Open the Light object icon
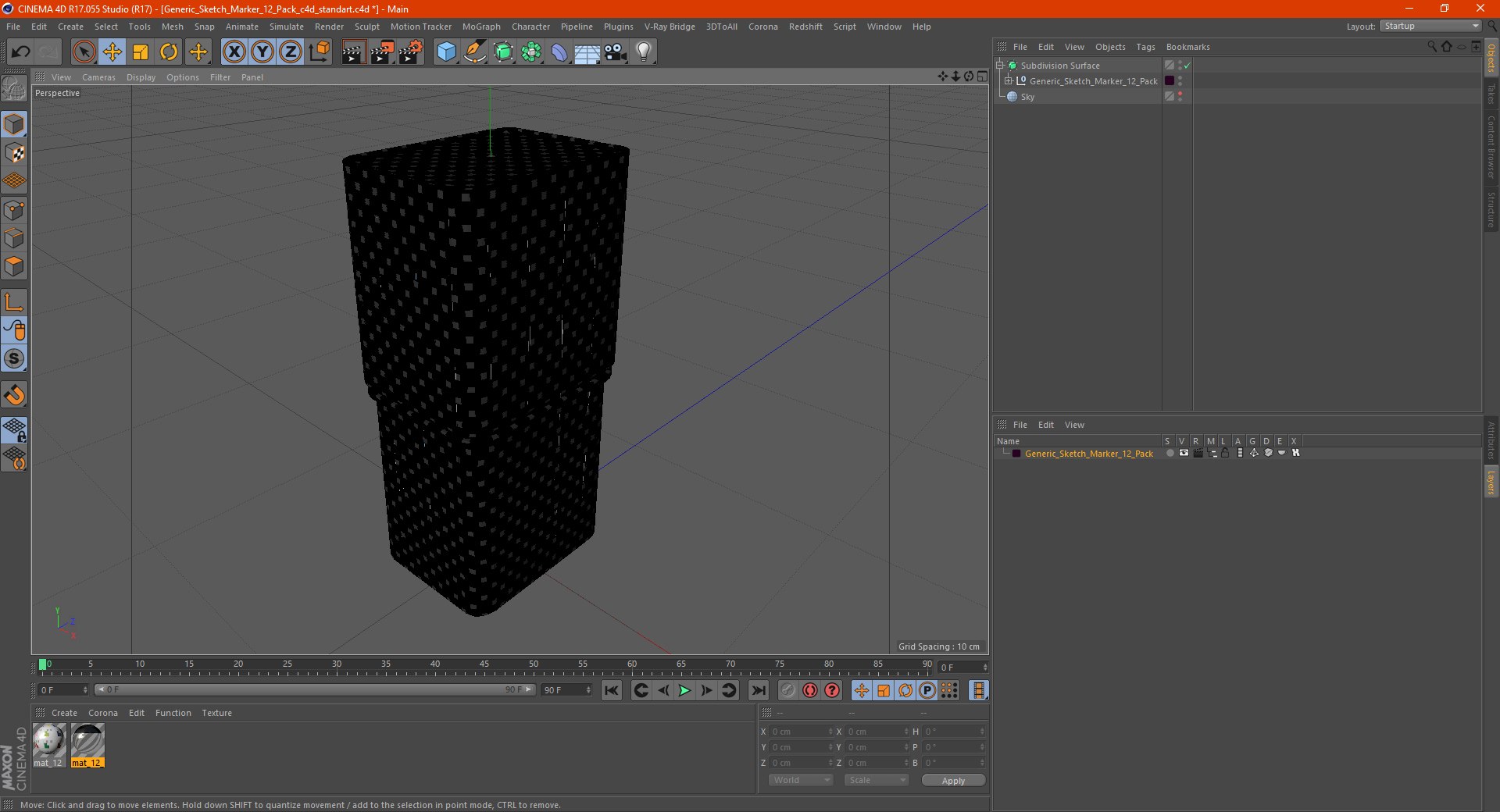The image size is (1500, 812). pyautogui.click(x=643, y=52)
